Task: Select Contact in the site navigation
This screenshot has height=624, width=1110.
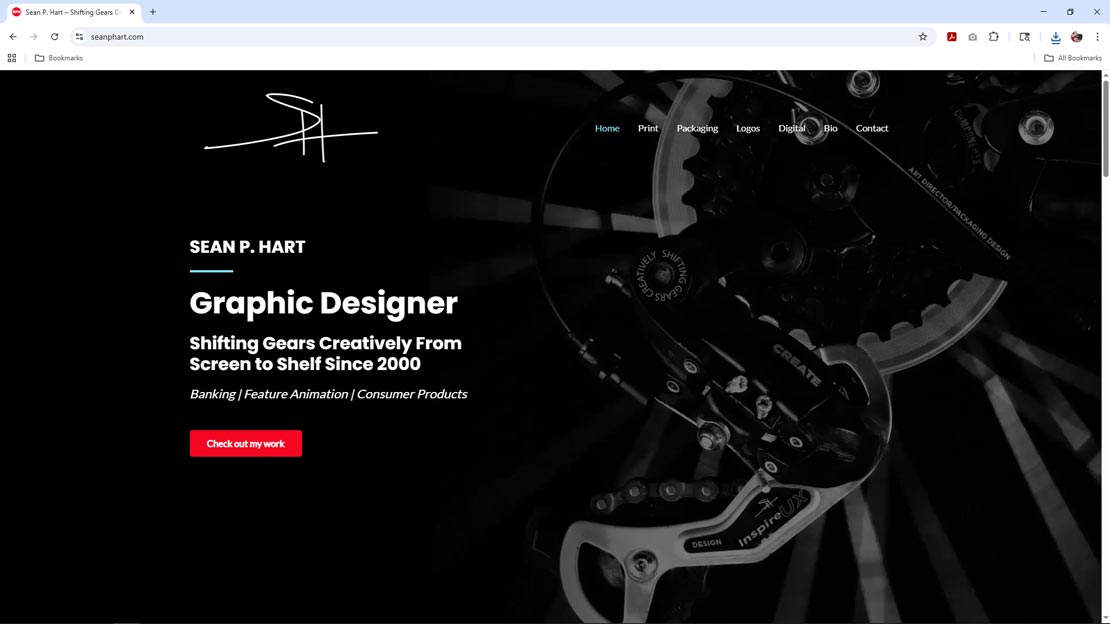Action: tap(871, 128)
